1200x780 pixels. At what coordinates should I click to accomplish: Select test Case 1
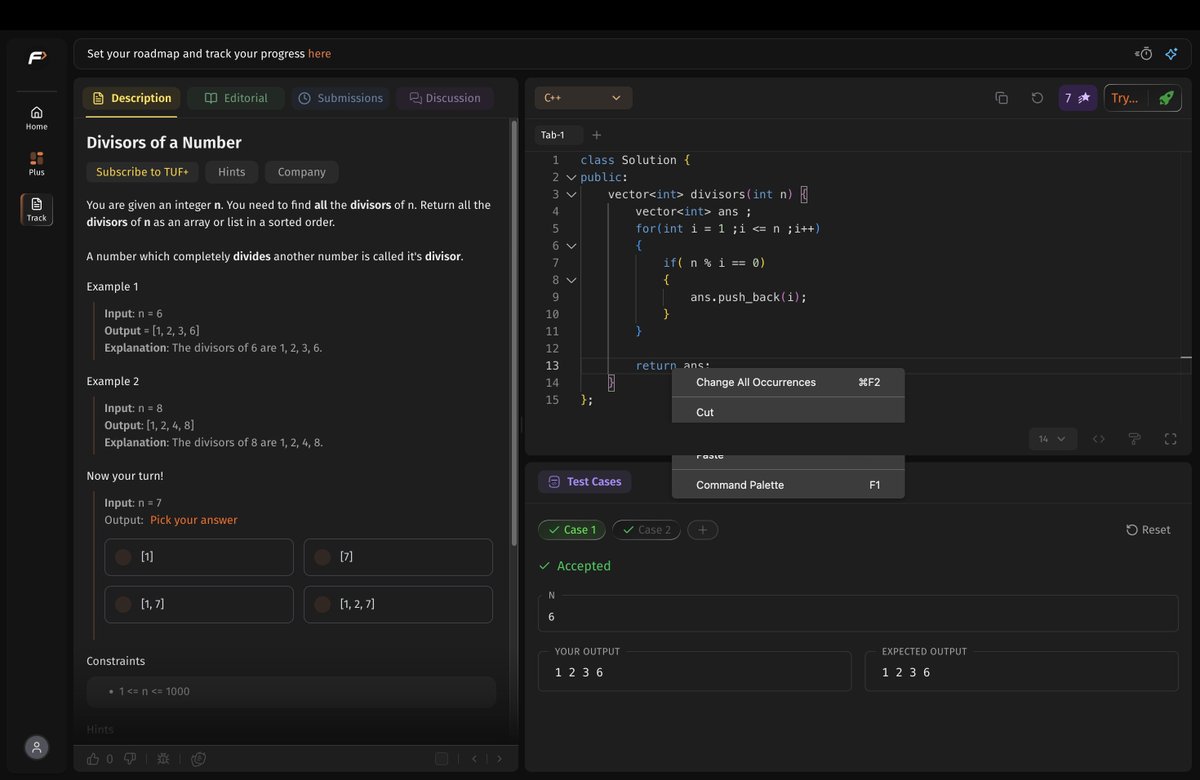click(571, 530)
